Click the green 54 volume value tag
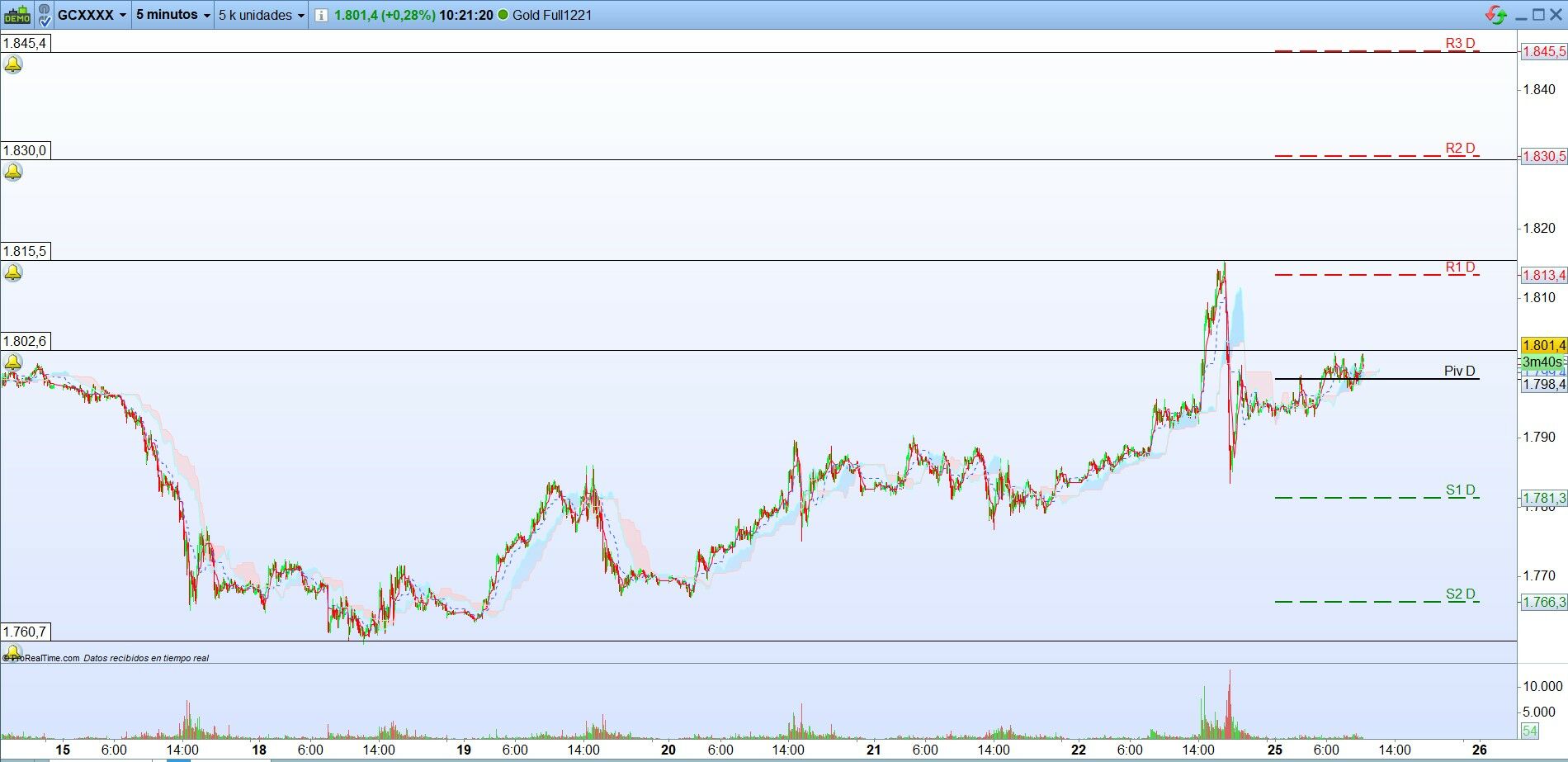This screenshot has width=1568, height=762. click(x=1530, y=731)
